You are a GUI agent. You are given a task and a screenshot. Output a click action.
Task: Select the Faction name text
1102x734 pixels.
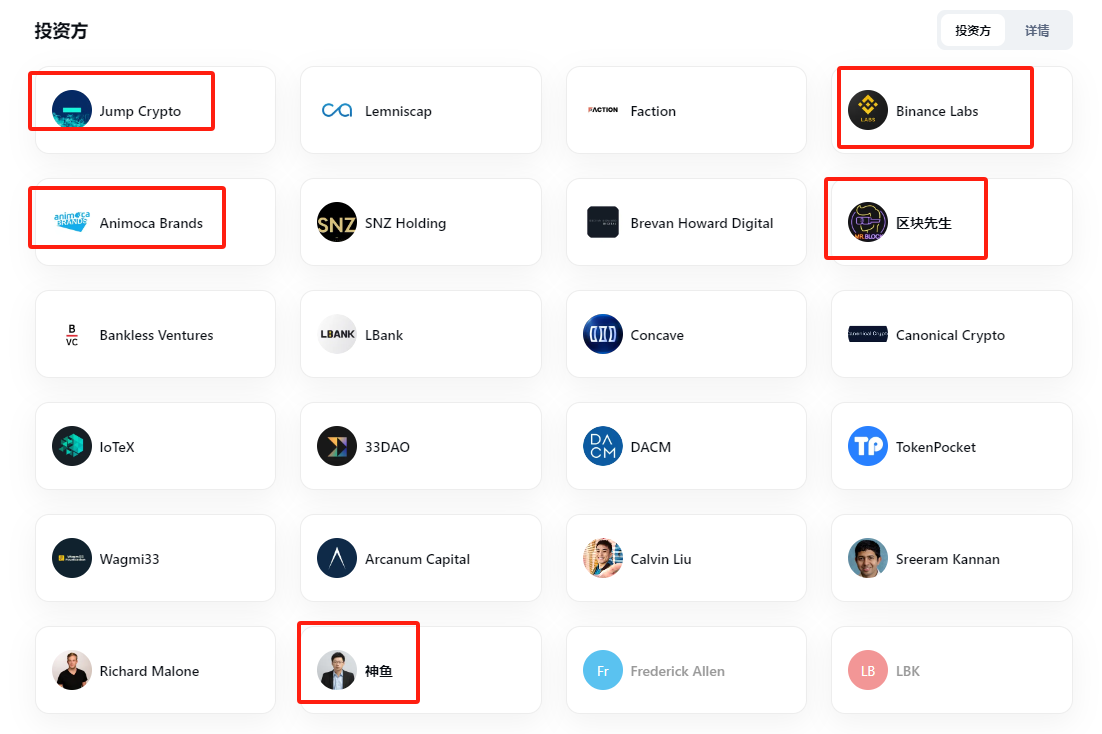pyautogui.click(x=653, y=111)
